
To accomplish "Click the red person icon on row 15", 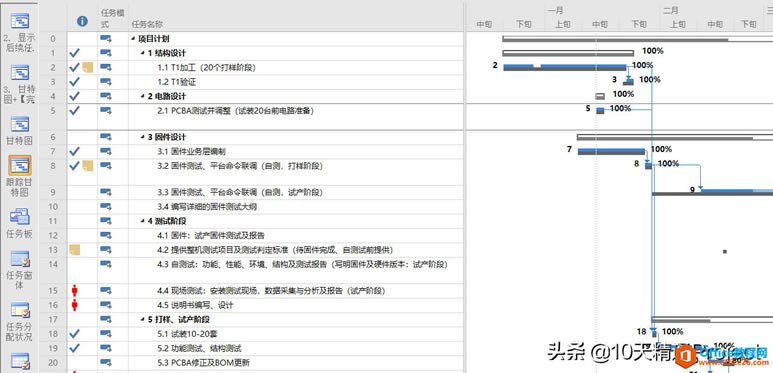I will pyautogui.click(x=74, y=291).
